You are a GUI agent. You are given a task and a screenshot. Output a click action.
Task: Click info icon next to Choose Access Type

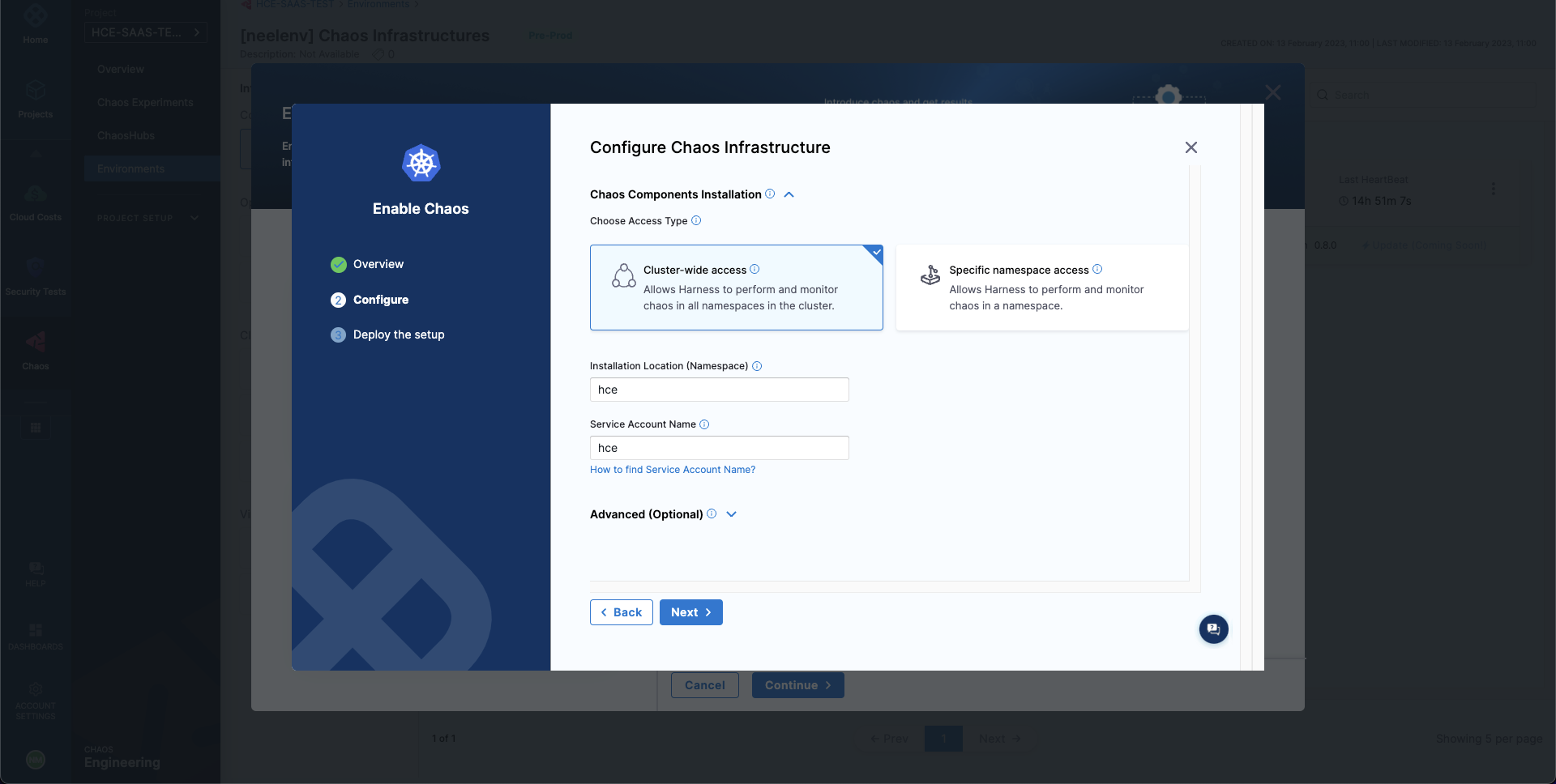[696, 220]
